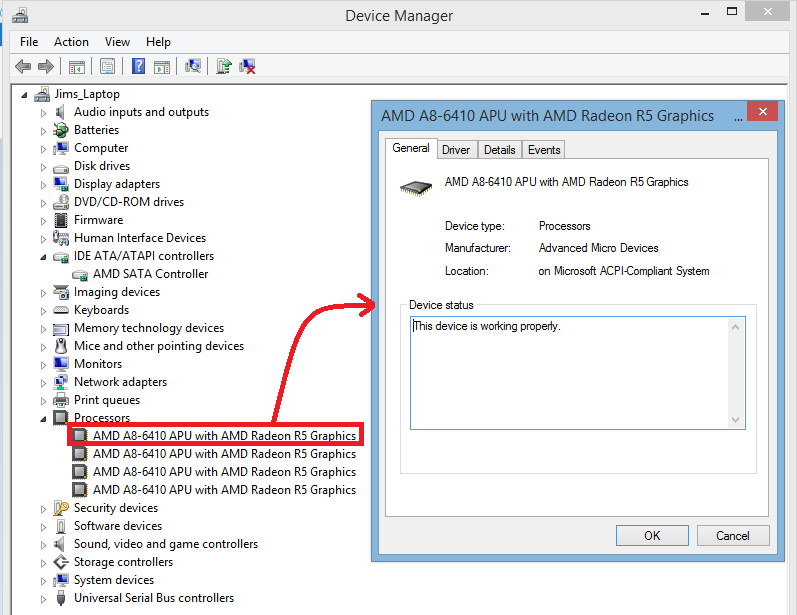Viewport: 797px width, 615px height.
Task: Select the last AMD A8-6410 processor entry
Action: click(214, 490)
